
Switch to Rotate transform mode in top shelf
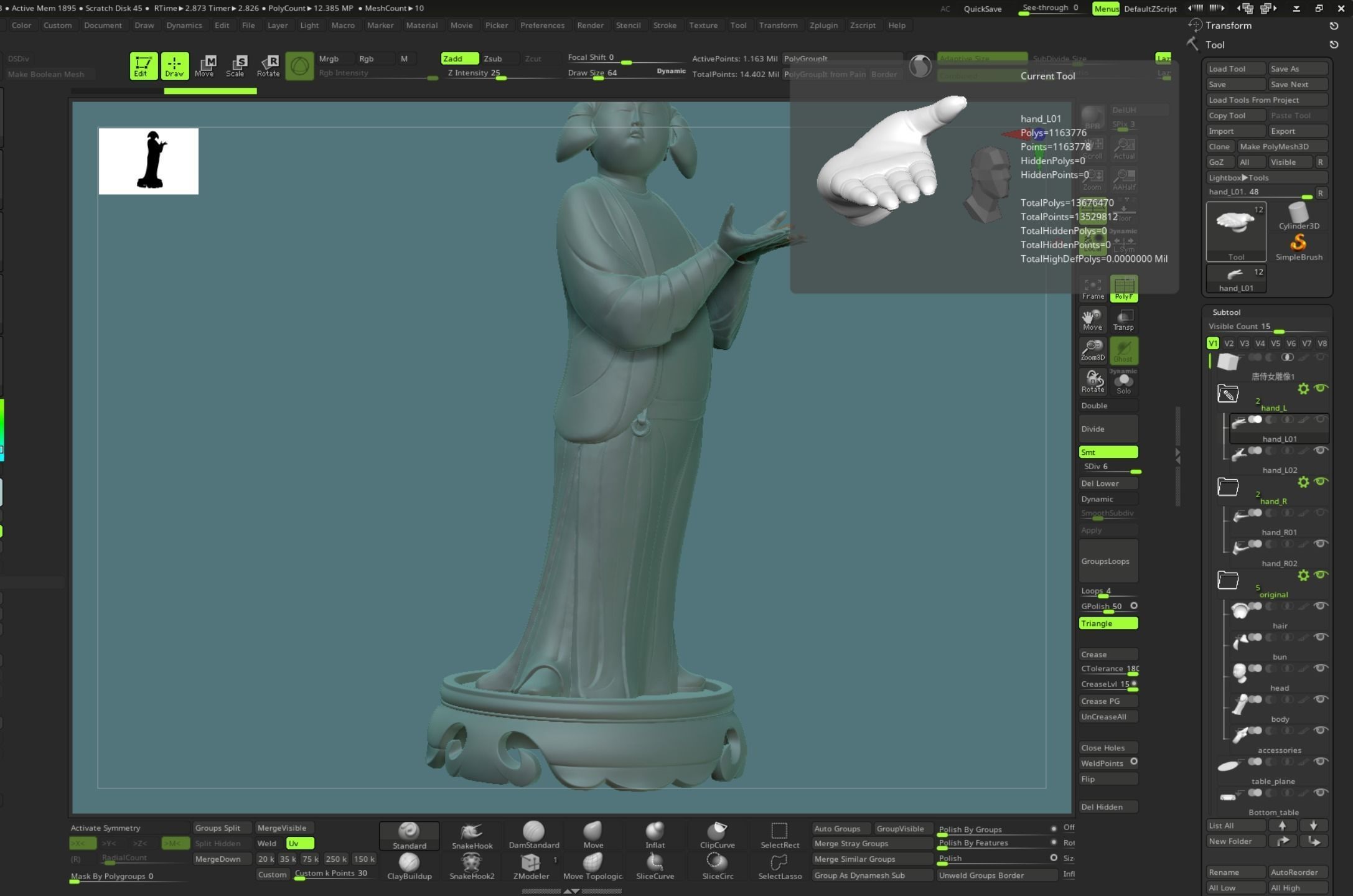click(x=268, y=65)
